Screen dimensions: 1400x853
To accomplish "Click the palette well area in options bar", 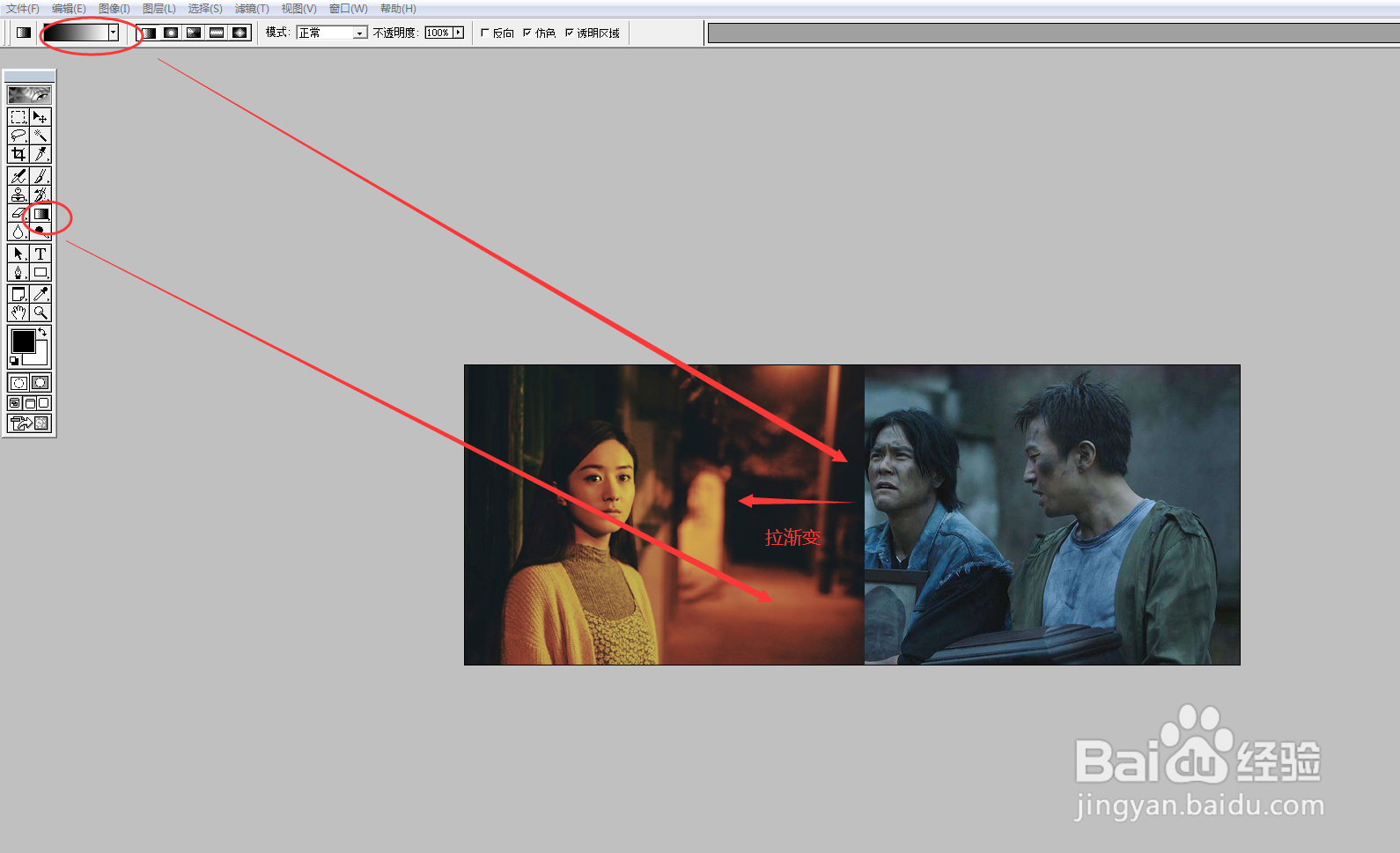I will (1054, 33).
